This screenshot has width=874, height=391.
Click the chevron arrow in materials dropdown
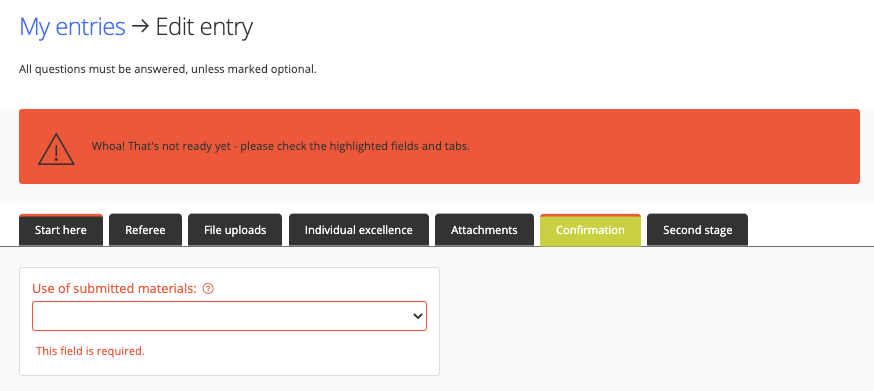[417, 316]
